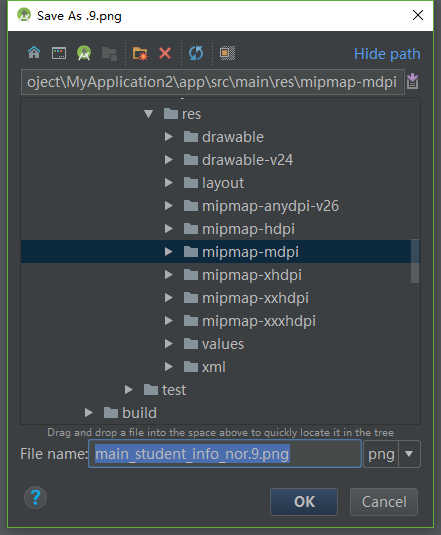Toggle show hidden files and directories
441x535 pixels.
pos(227,53)
